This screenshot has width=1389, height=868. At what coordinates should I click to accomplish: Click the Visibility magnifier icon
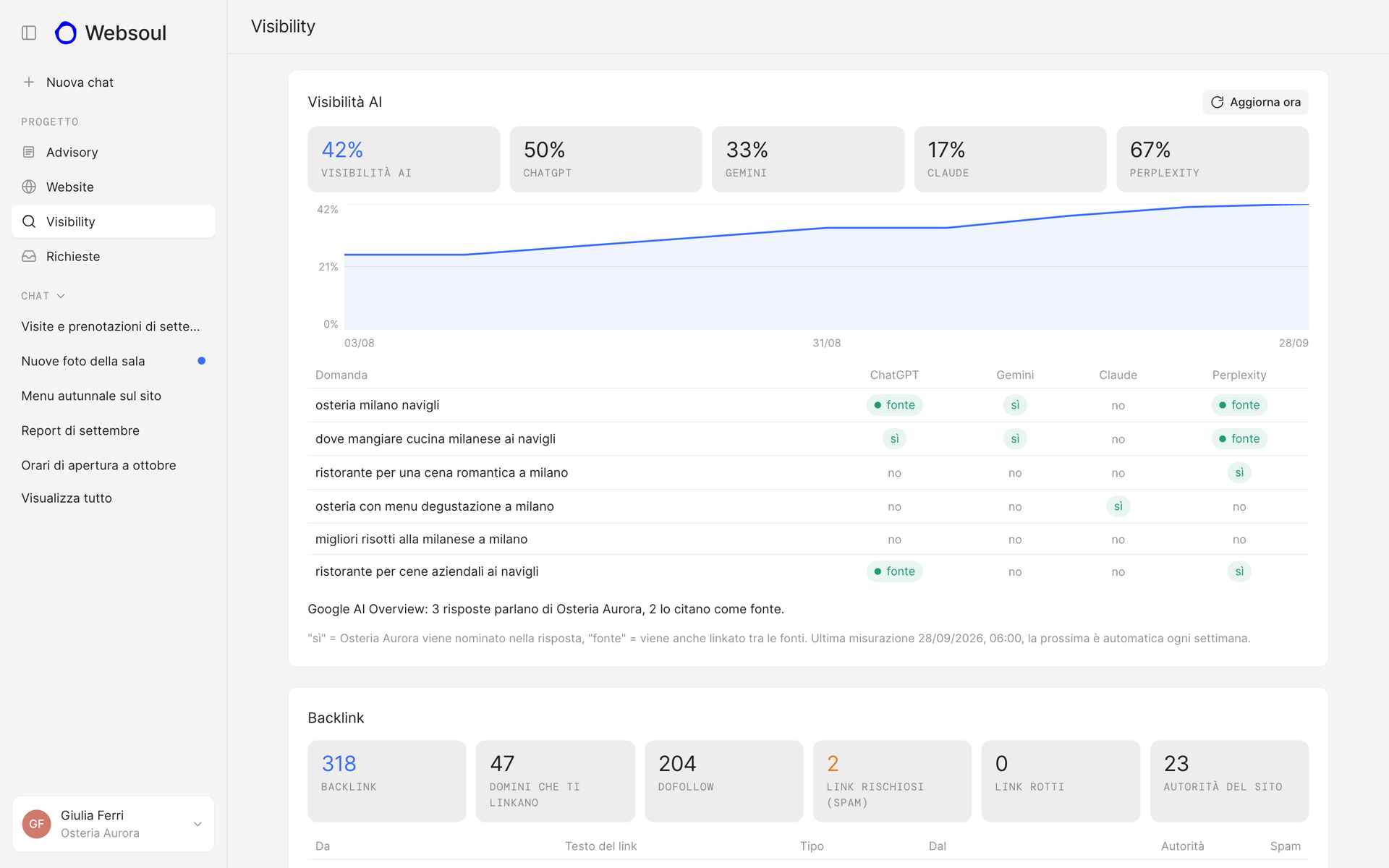pyautogui.click(x=29, y=221)
